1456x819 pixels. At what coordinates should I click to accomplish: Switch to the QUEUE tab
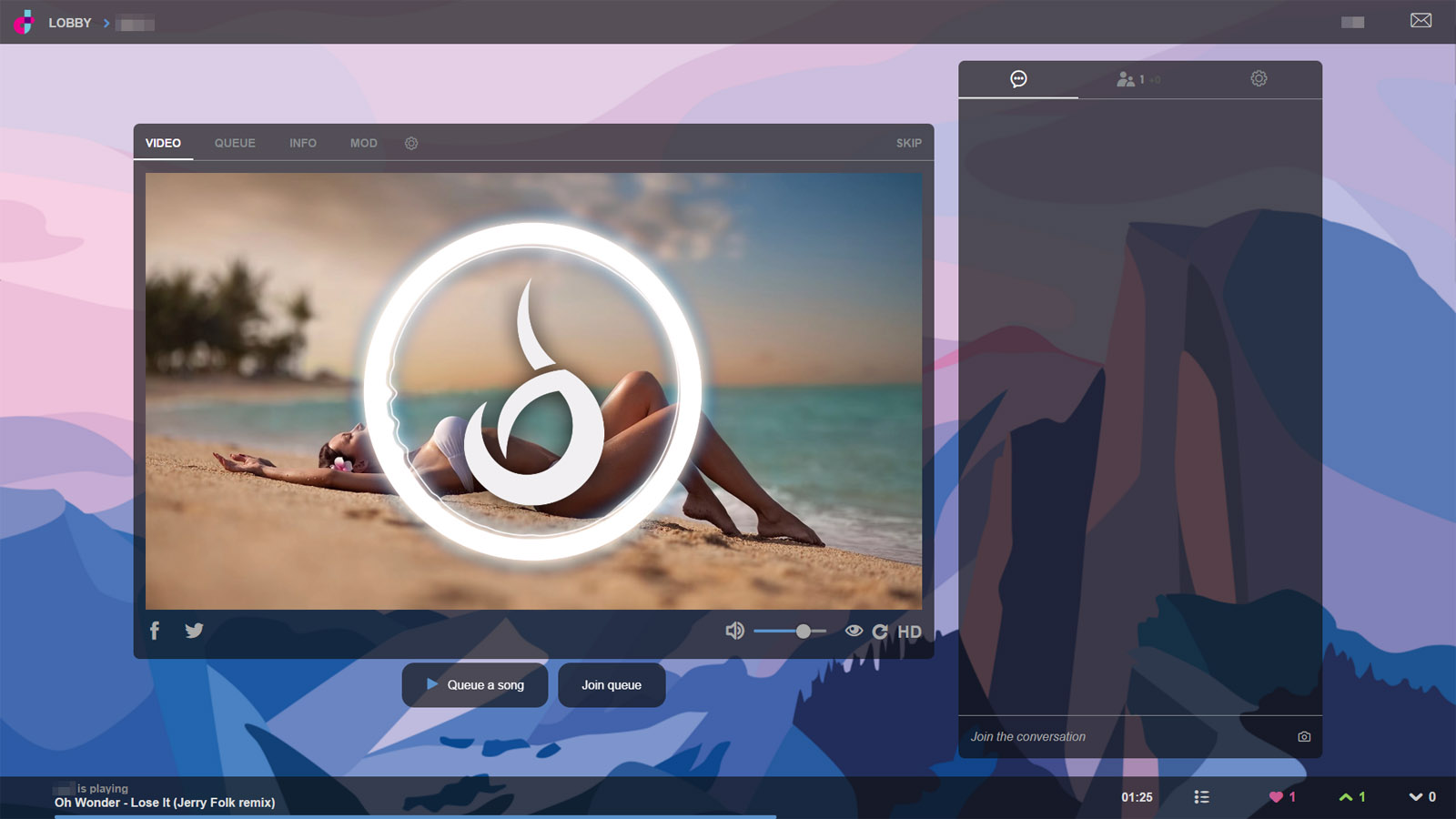(x=235, y=143)
